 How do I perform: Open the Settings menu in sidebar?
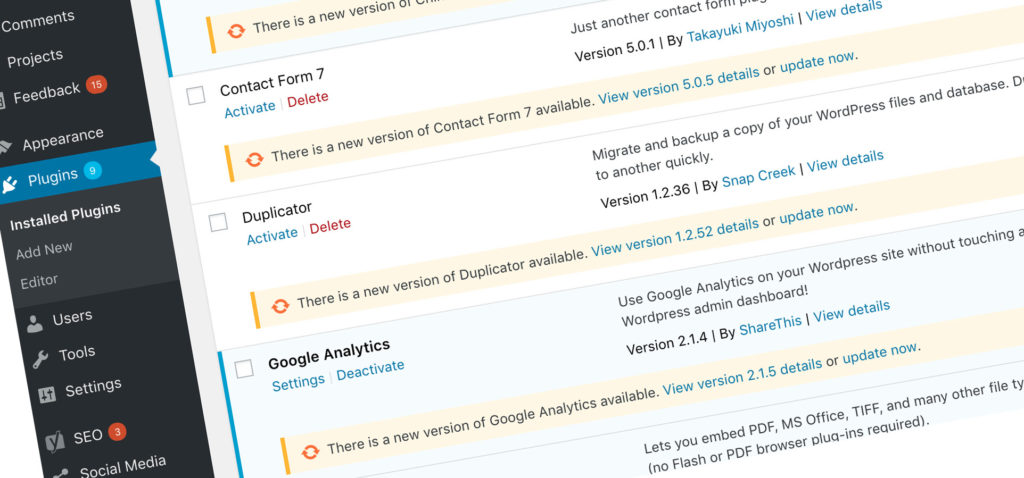click(93, 388)
